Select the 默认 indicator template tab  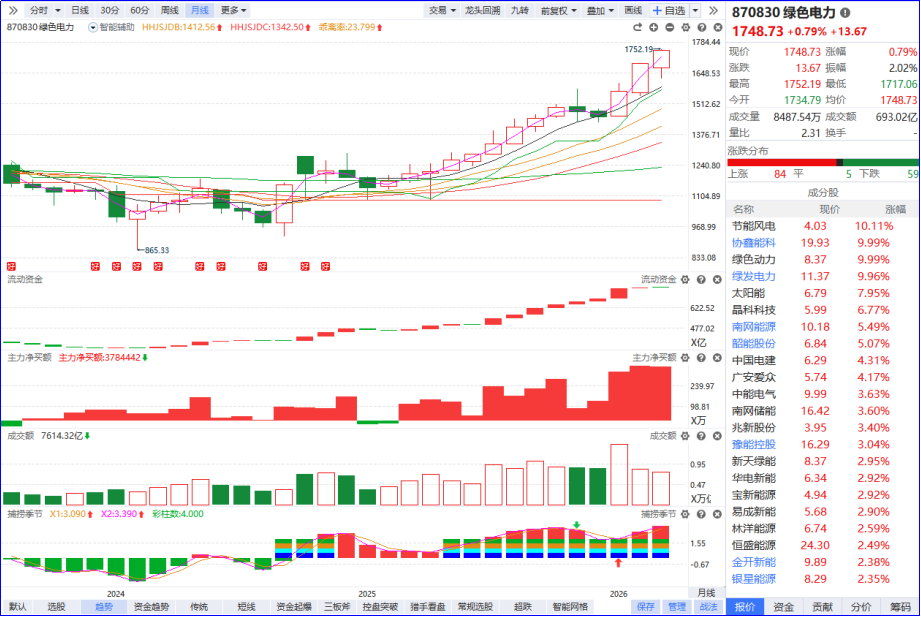[18, 607]
